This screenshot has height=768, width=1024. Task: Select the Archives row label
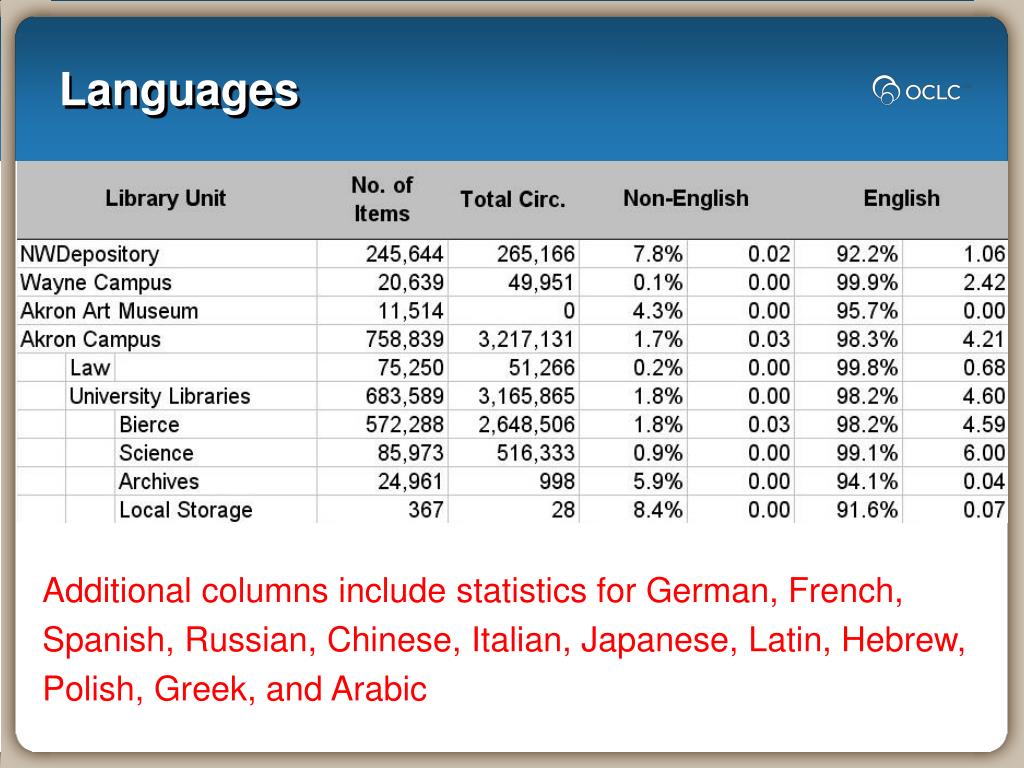tap(159, 481)
